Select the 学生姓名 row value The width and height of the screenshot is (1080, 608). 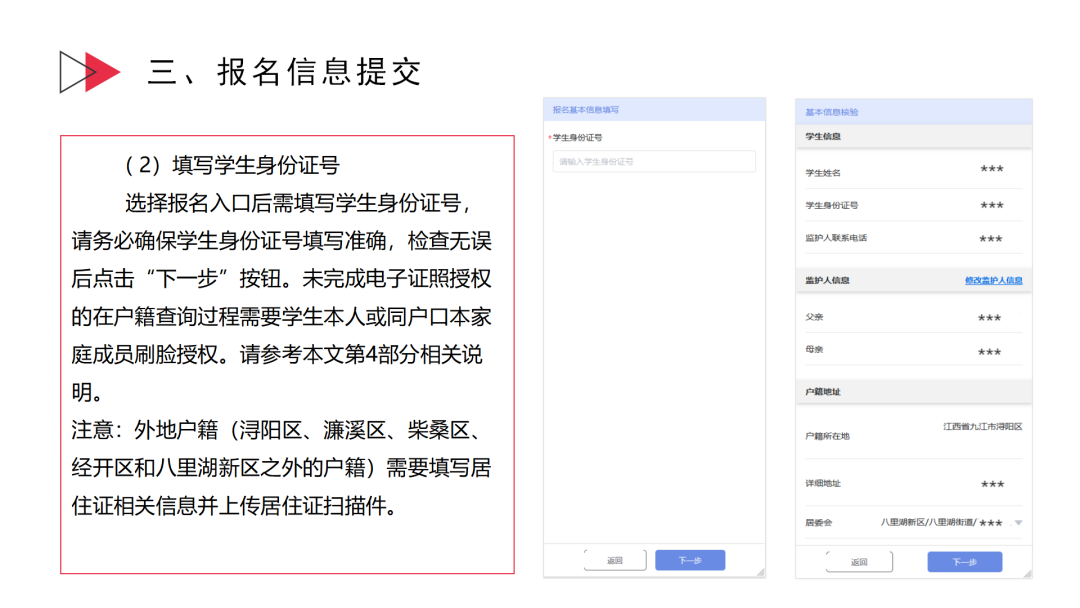990,170
